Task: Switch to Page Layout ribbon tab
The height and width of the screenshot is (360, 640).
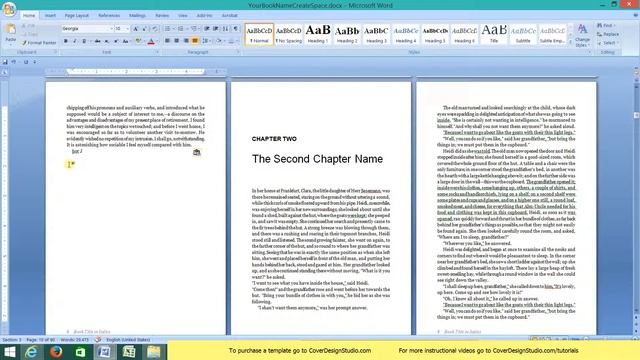Action: (x=77, y=16)
